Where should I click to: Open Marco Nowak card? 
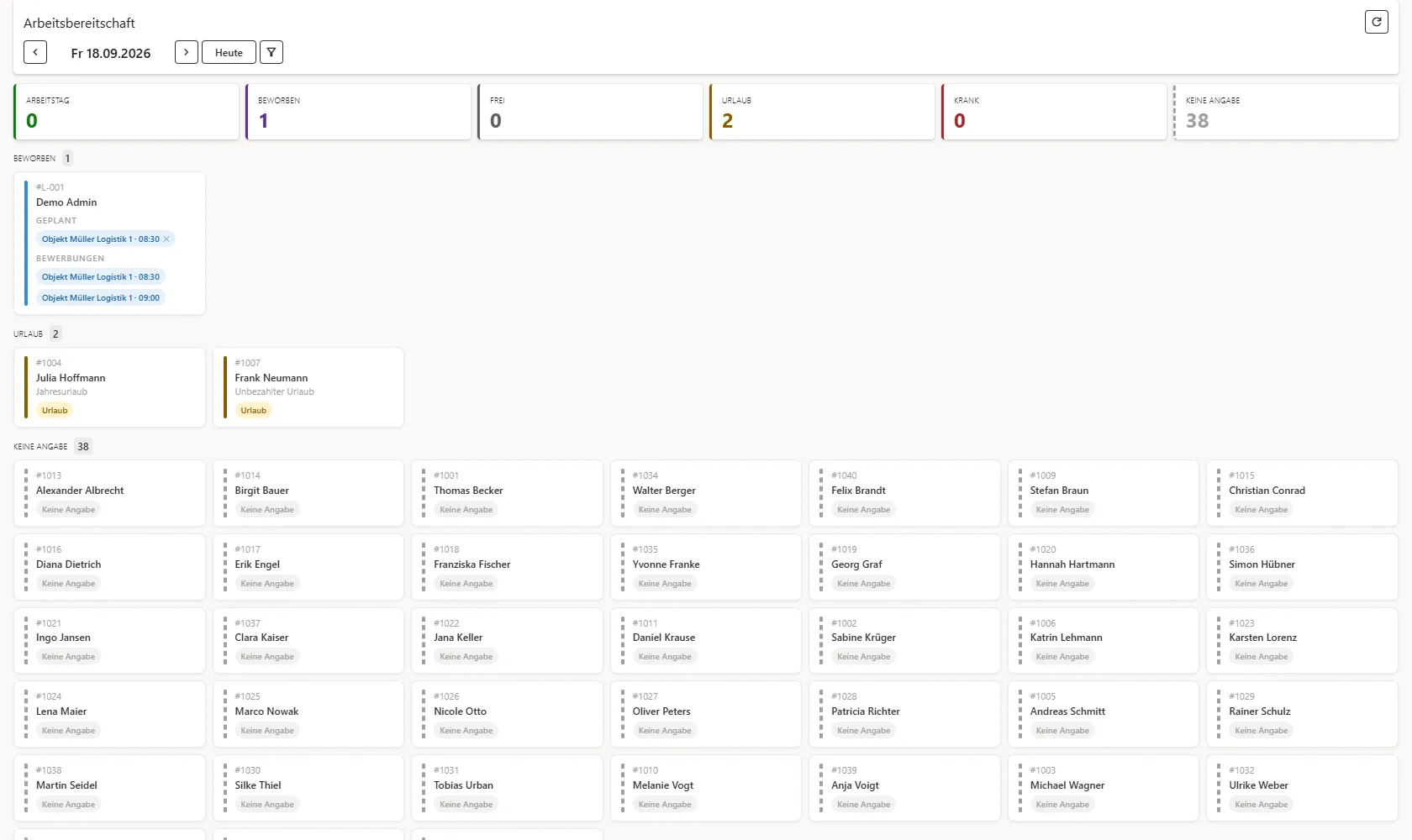tap(308, 714)
